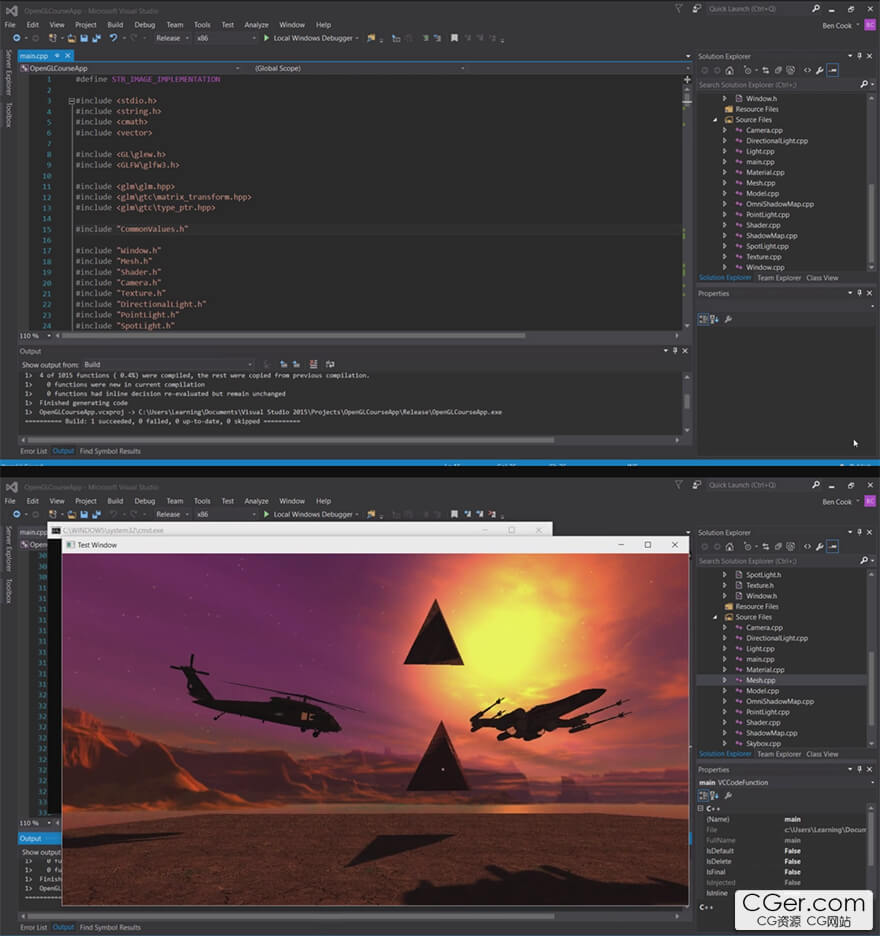Open File menu in upper window

10,25
